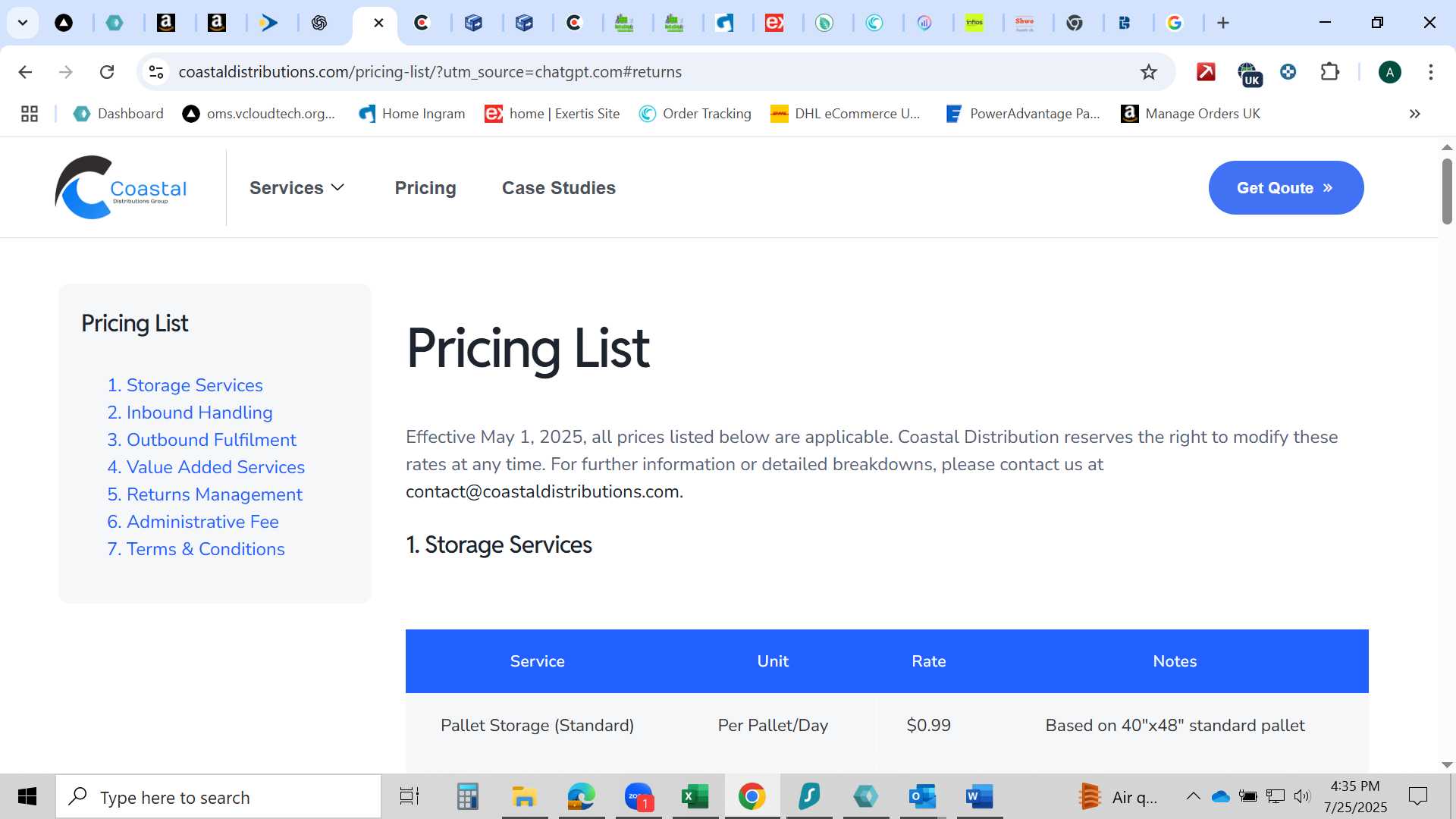This screenshot has height=819, width=1456.
Task: Expand the Services dropdown menu
Action: click(297, 187)
